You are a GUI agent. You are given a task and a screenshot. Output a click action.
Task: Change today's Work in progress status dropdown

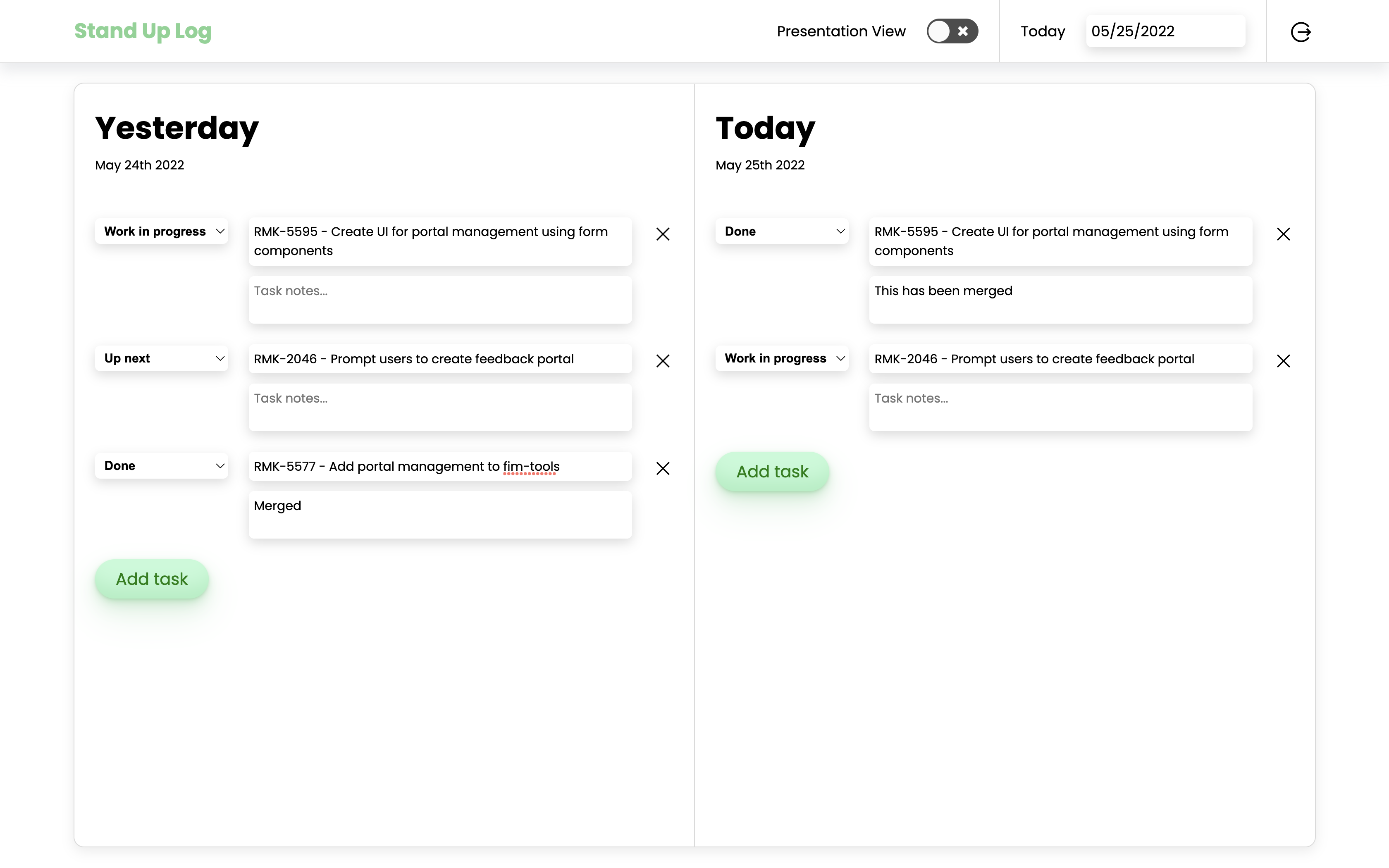coord(782,358)
